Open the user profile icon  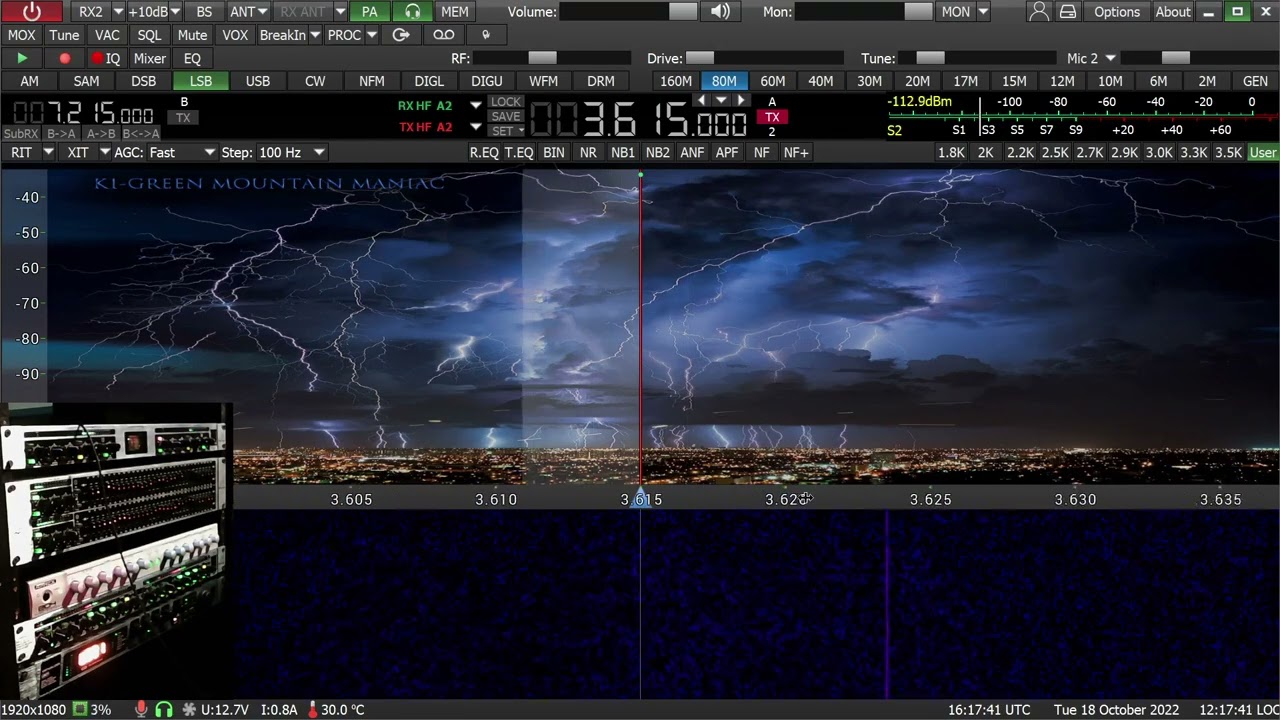(x=1039, y=12)
